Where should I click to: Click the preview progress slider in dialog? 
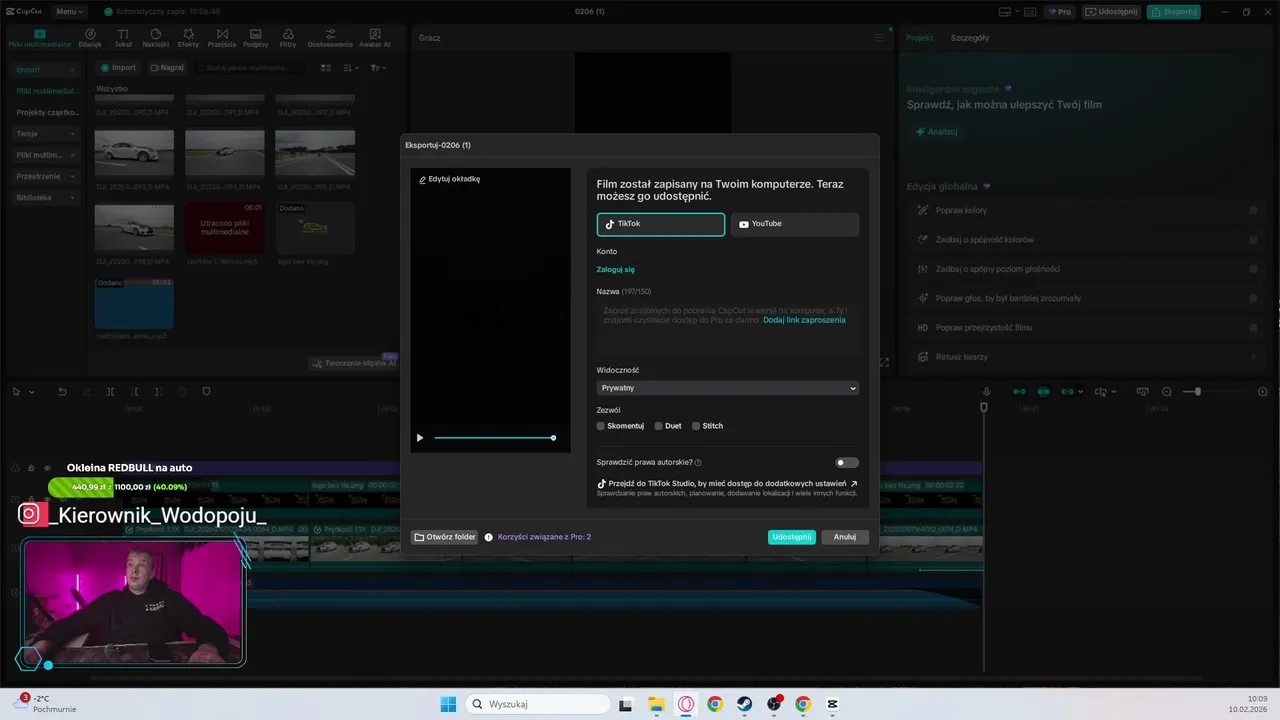click(494, 438)
